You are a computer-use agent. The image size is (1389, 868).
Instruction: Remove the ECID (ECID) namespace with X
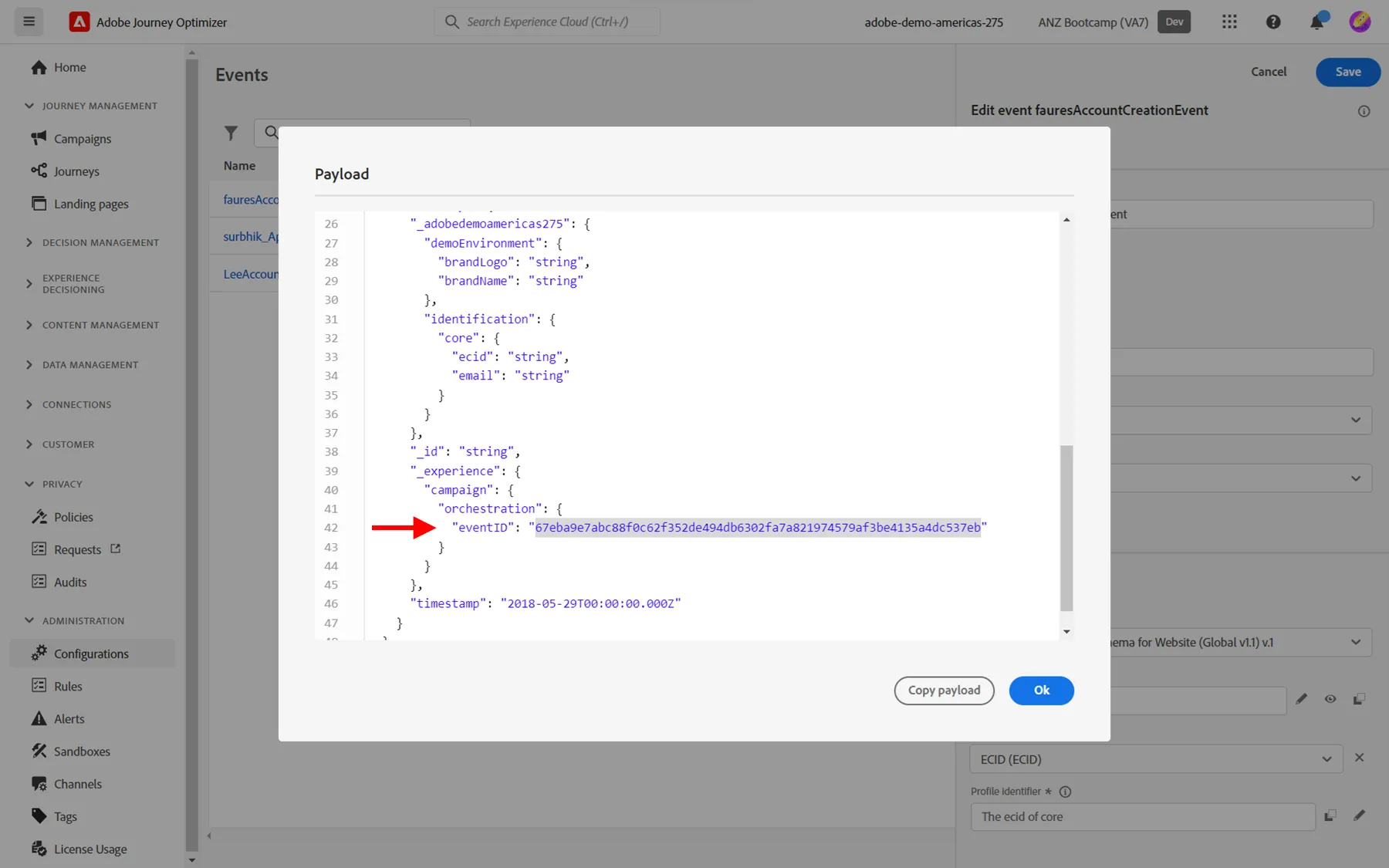click(x=1360, y=758)
